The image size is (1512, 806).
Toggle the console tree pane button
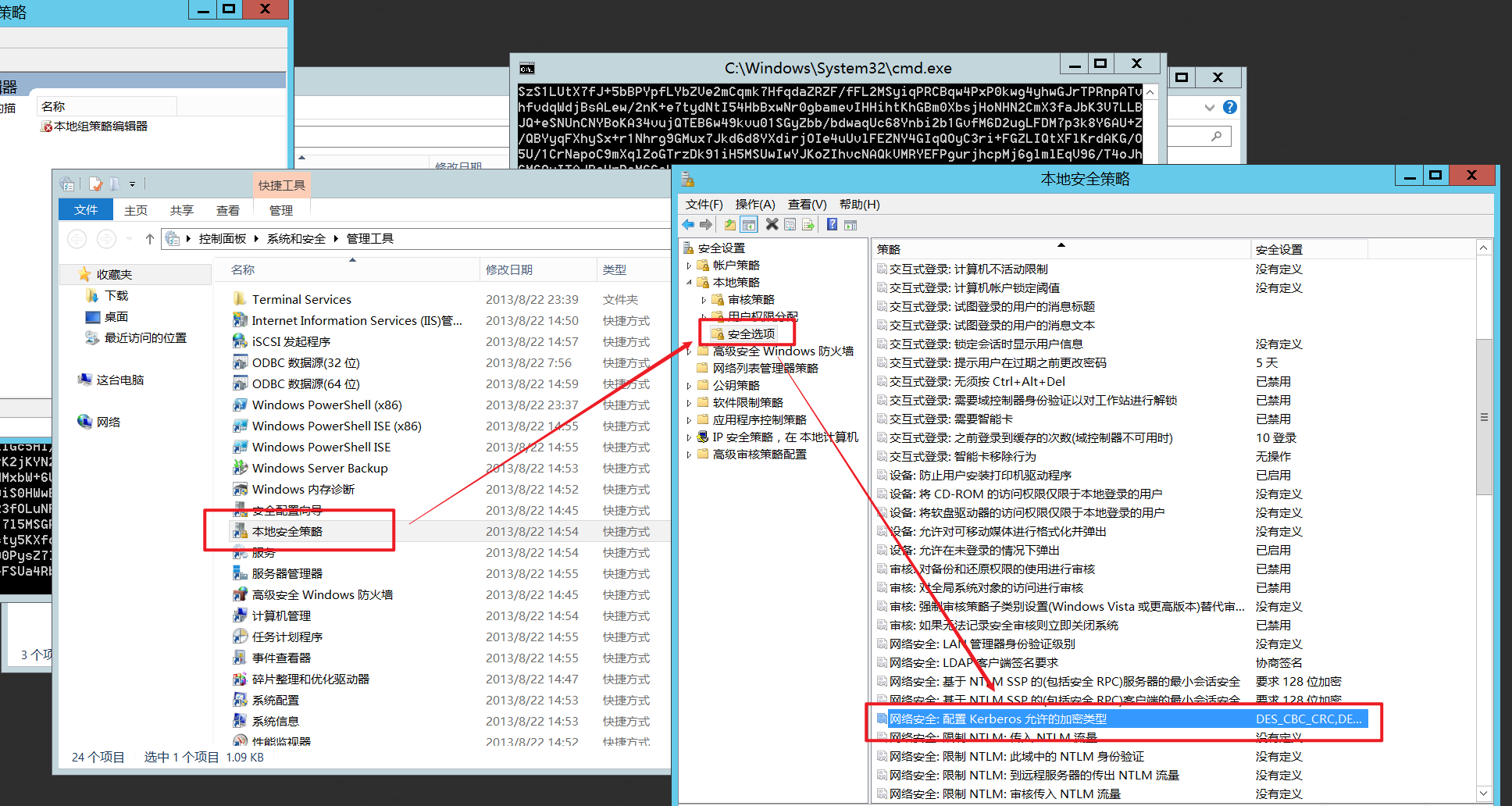tap(749, 225)
